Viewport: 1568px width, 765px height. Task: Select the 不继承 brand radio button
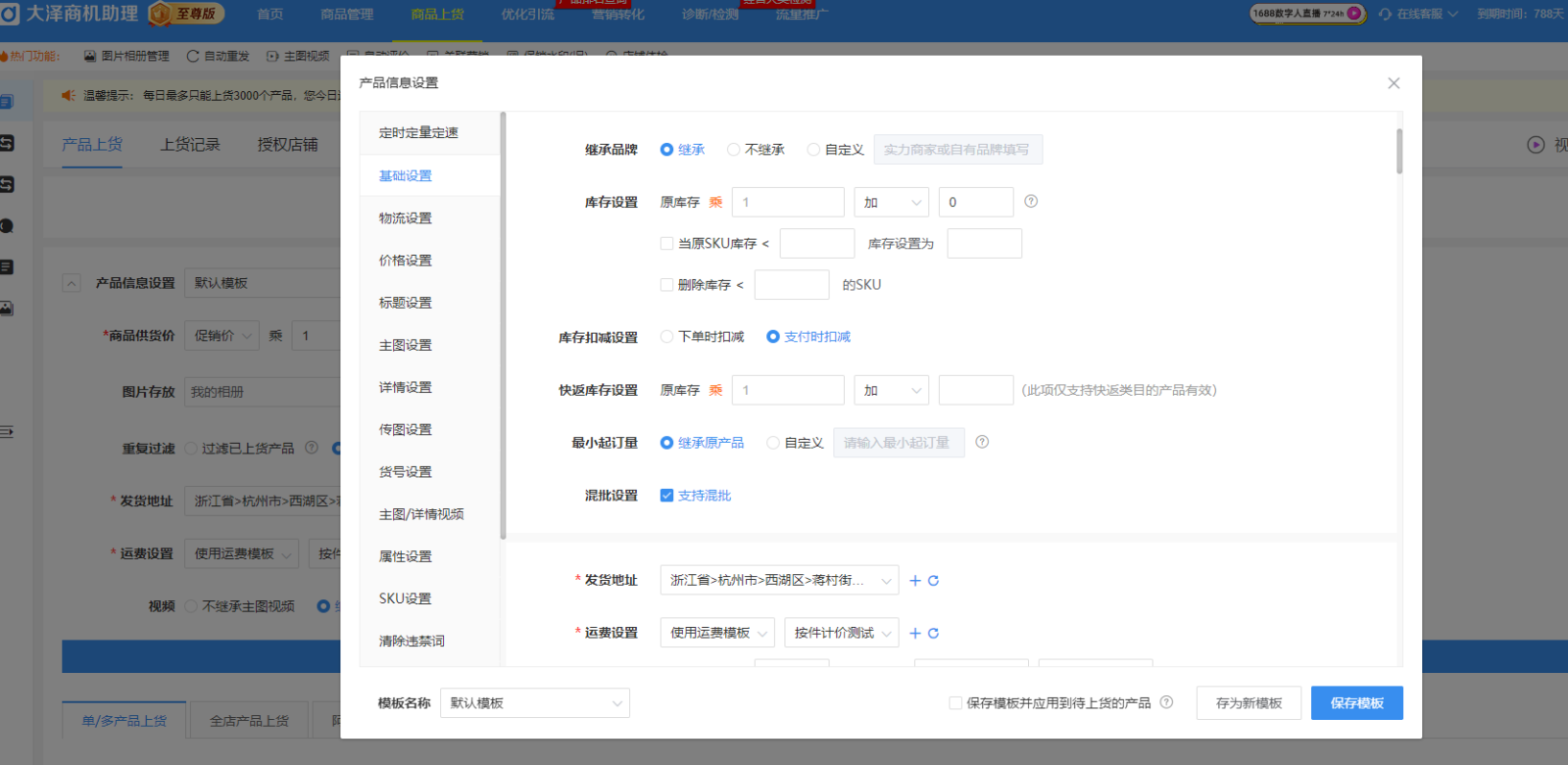733,150
